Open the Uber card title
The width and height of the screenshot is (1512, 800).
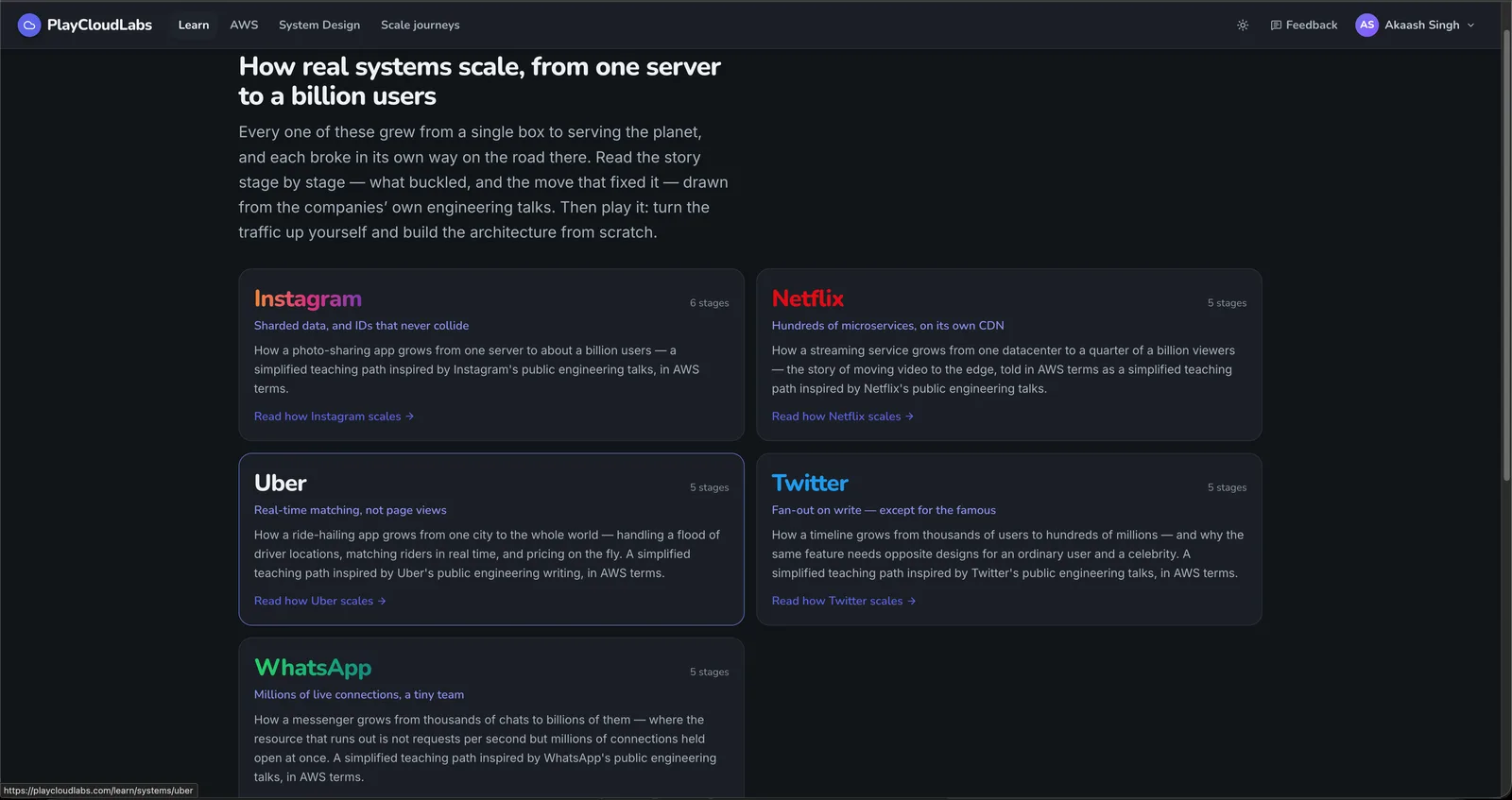[281, 484]
